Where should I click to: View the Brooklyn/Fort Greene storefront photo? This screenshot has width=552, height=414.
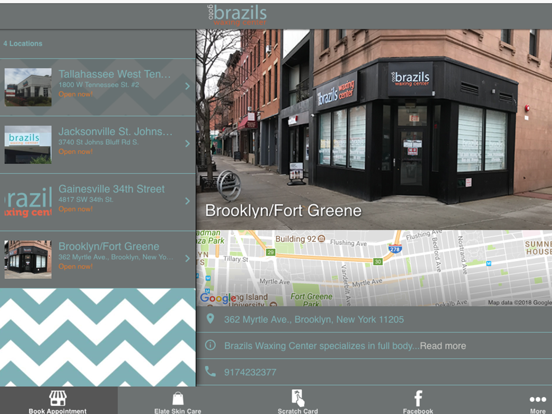[x=374, y=129]
